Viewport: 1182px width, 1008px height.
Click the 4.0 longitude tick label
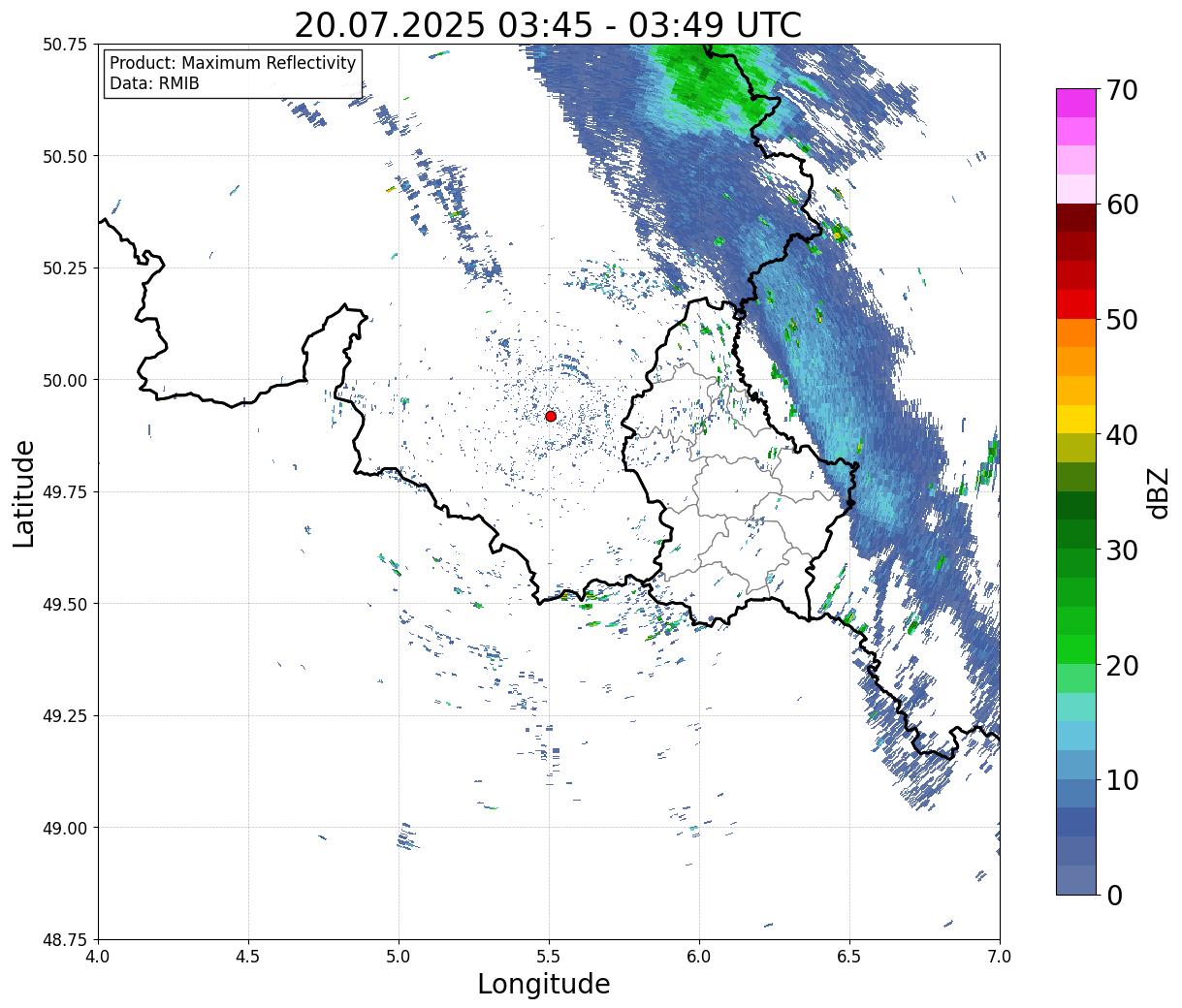click(x=98, y=957)
